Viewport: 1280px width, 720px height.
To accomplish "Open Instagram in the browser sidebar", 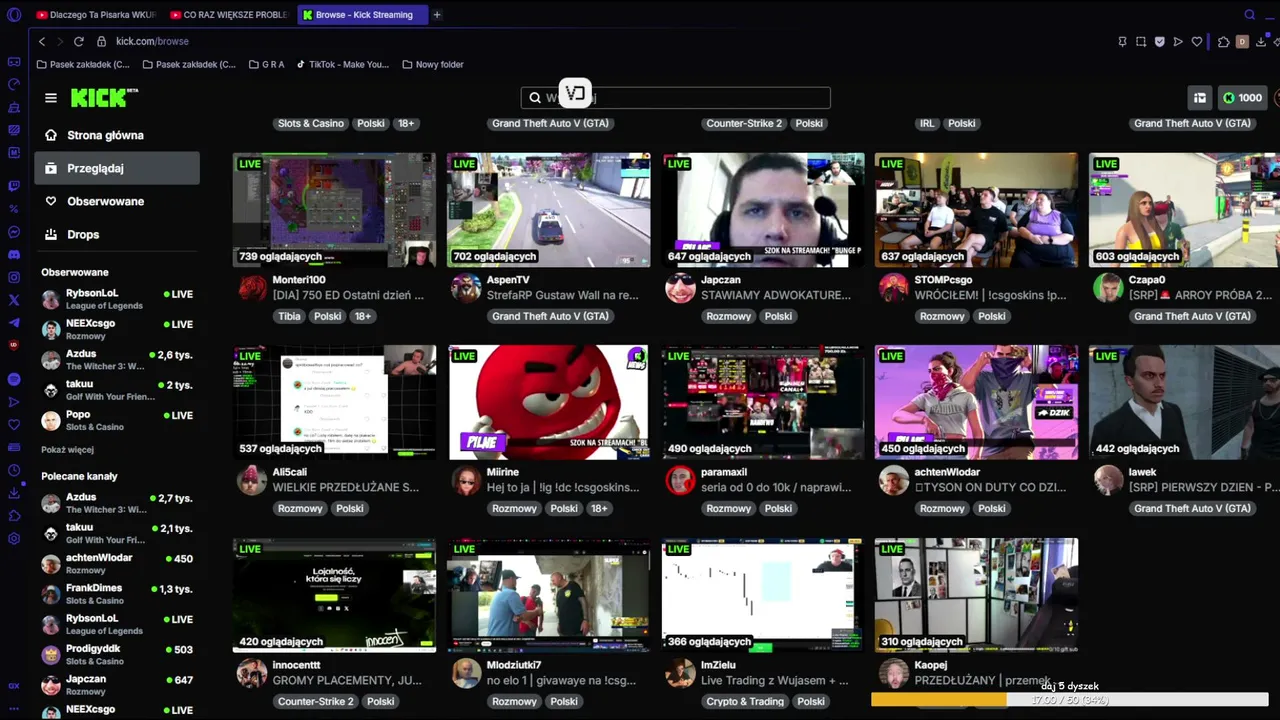I will [x=14, y=277].
